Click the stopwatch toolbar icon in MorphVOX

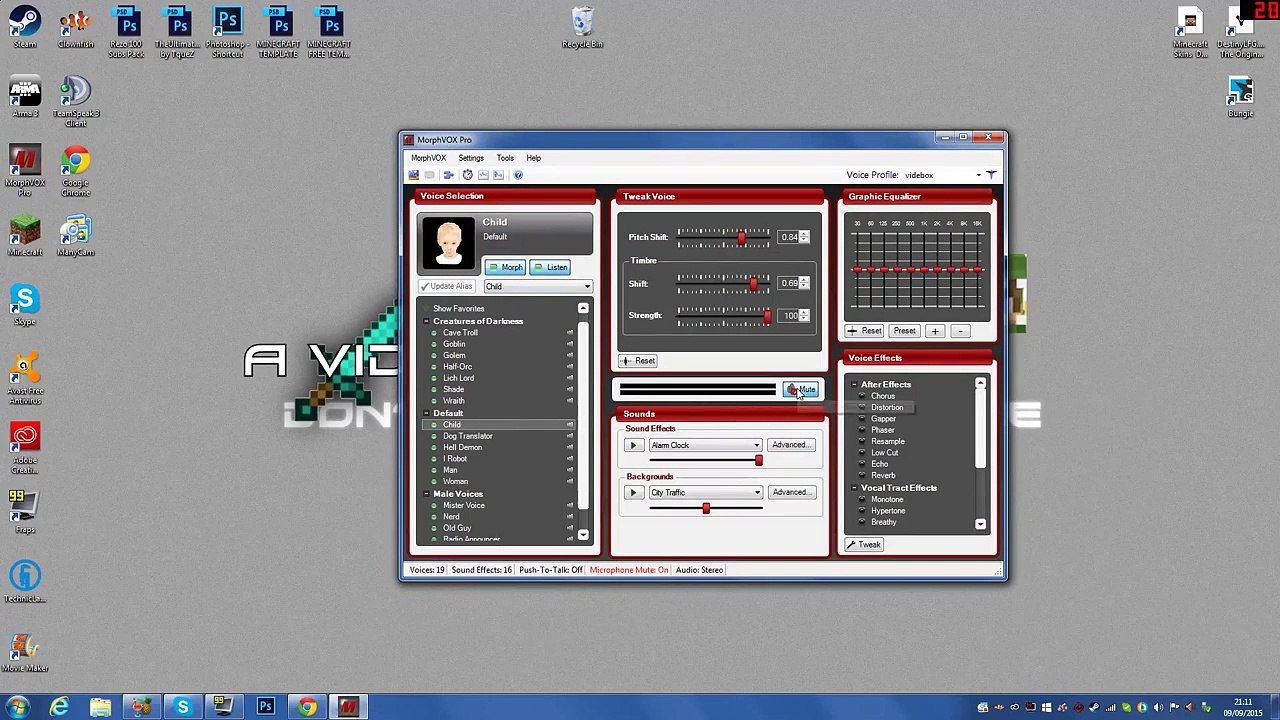click(x=467, y=175)
